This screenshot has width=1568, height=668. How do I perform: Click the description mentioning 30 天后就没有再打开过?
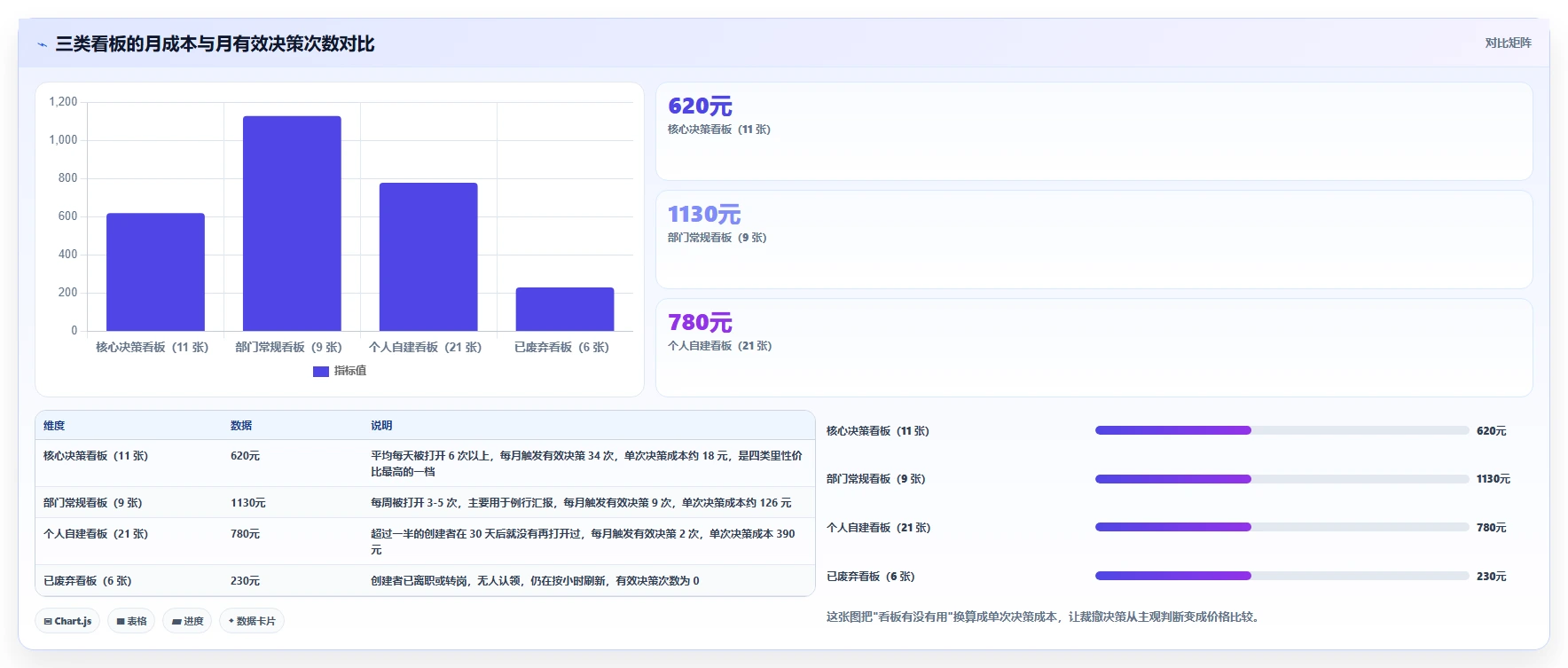tap(583, 542)
